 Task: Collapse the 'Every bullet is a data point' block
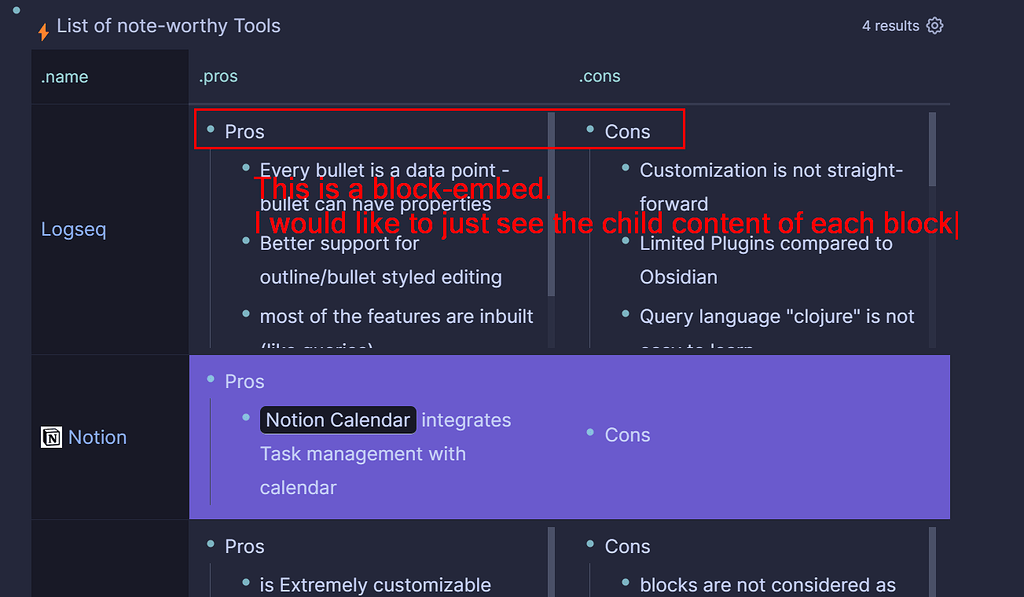point(244,170)
